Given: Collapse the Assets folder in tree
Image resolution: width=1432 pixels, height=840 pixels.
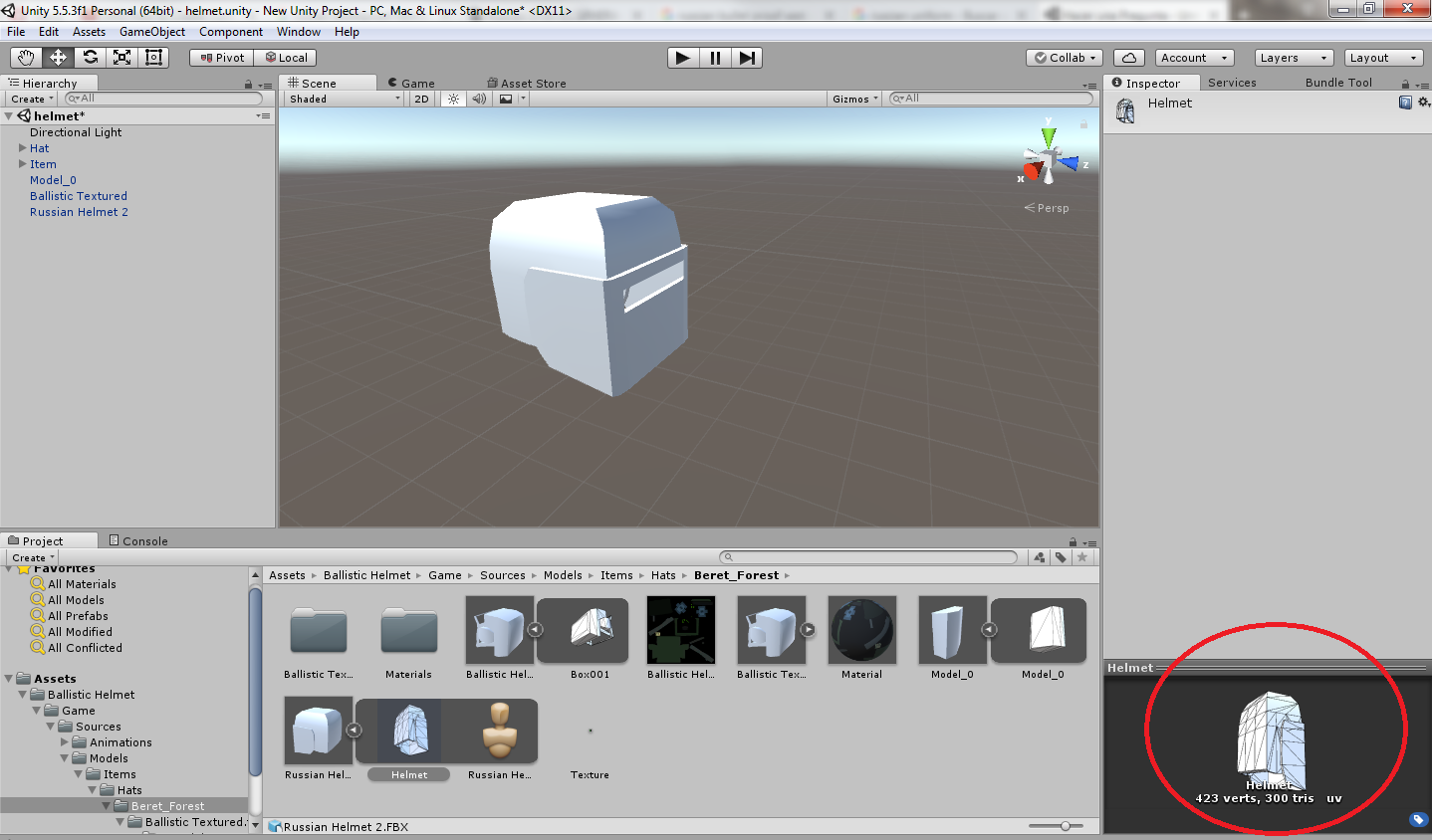Looking at the screenshot, I should pyautogui.click(x=9, y=679).
